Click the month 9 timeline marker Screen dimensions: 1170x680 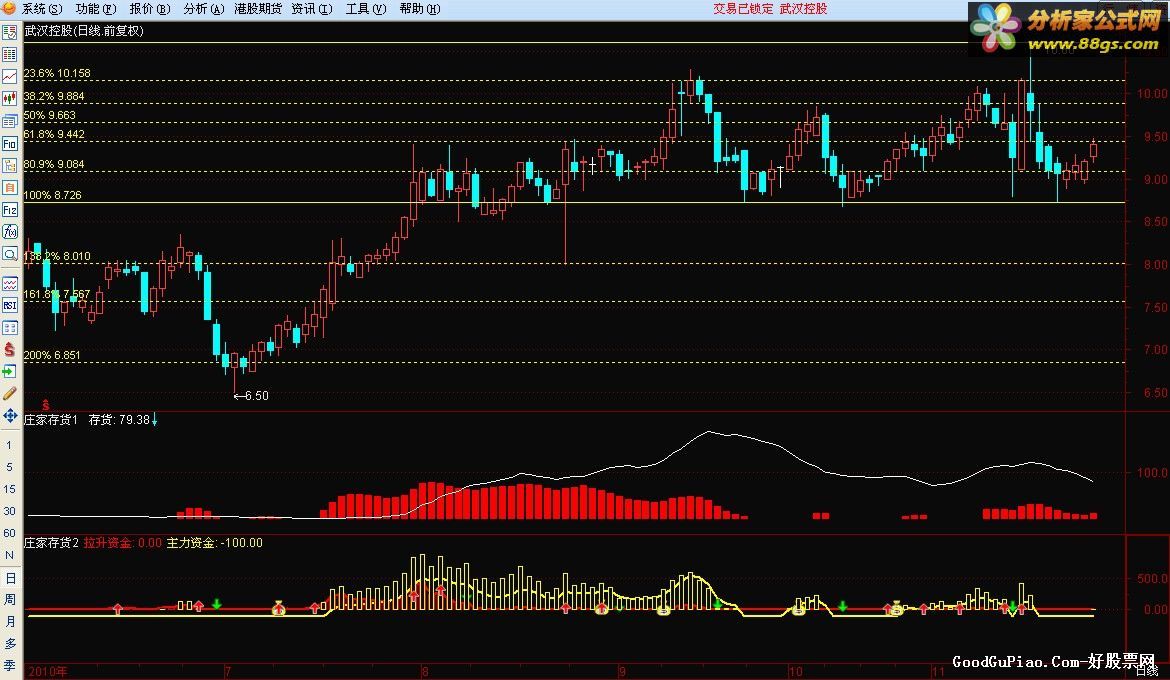[622, 671]
